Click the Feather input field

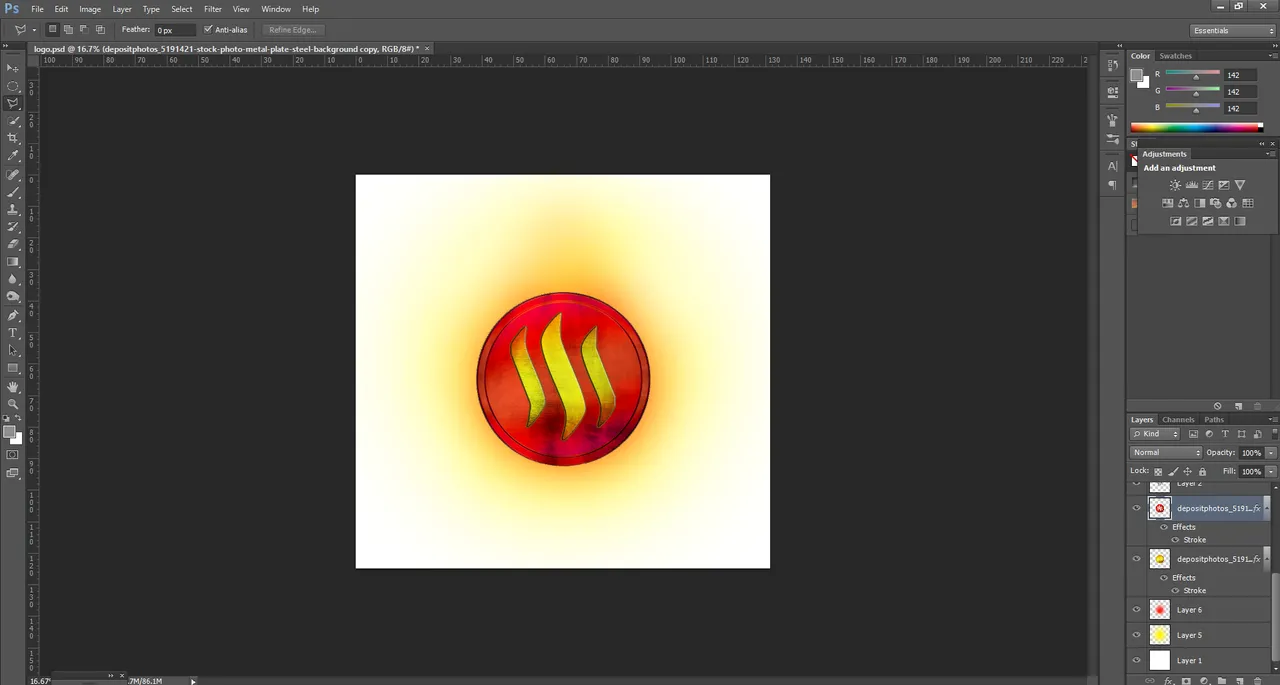(175, 30)
